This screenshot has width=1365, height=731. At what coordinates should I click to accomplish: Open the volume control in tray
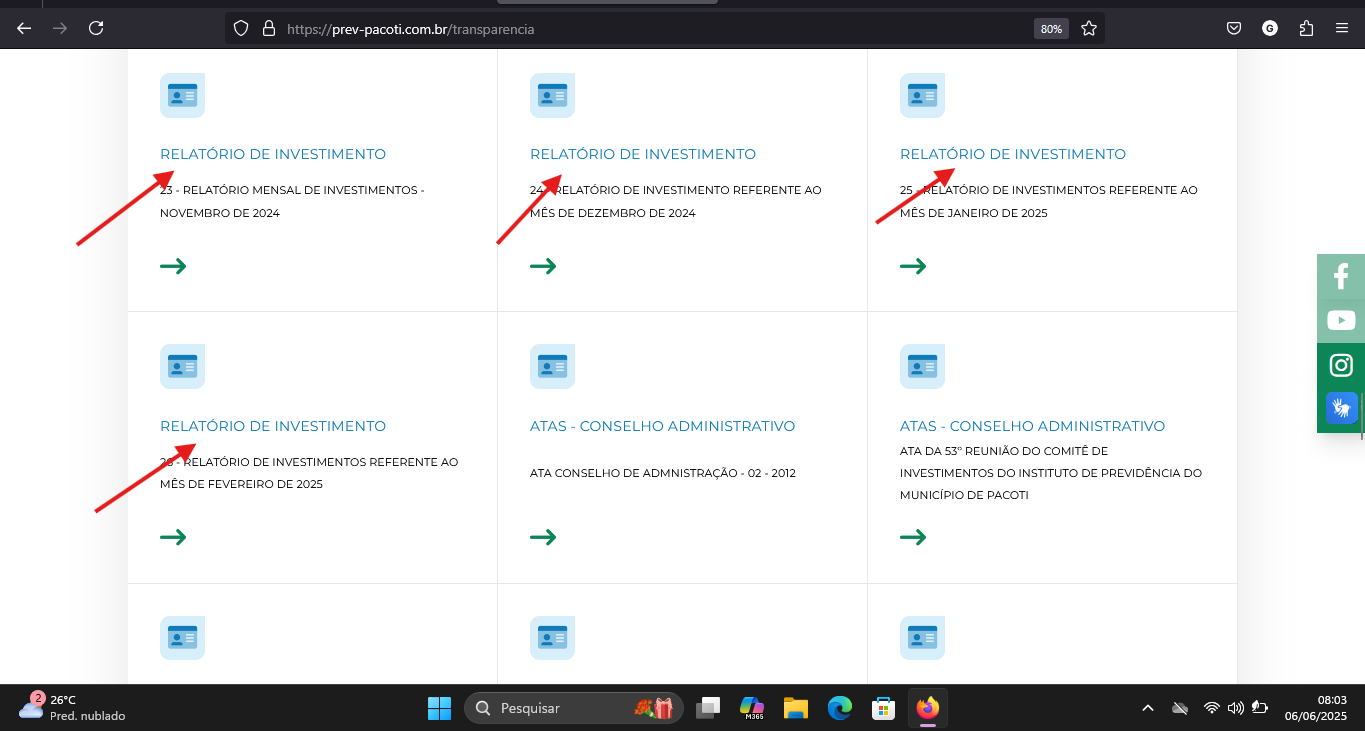tap(1236, 708)
